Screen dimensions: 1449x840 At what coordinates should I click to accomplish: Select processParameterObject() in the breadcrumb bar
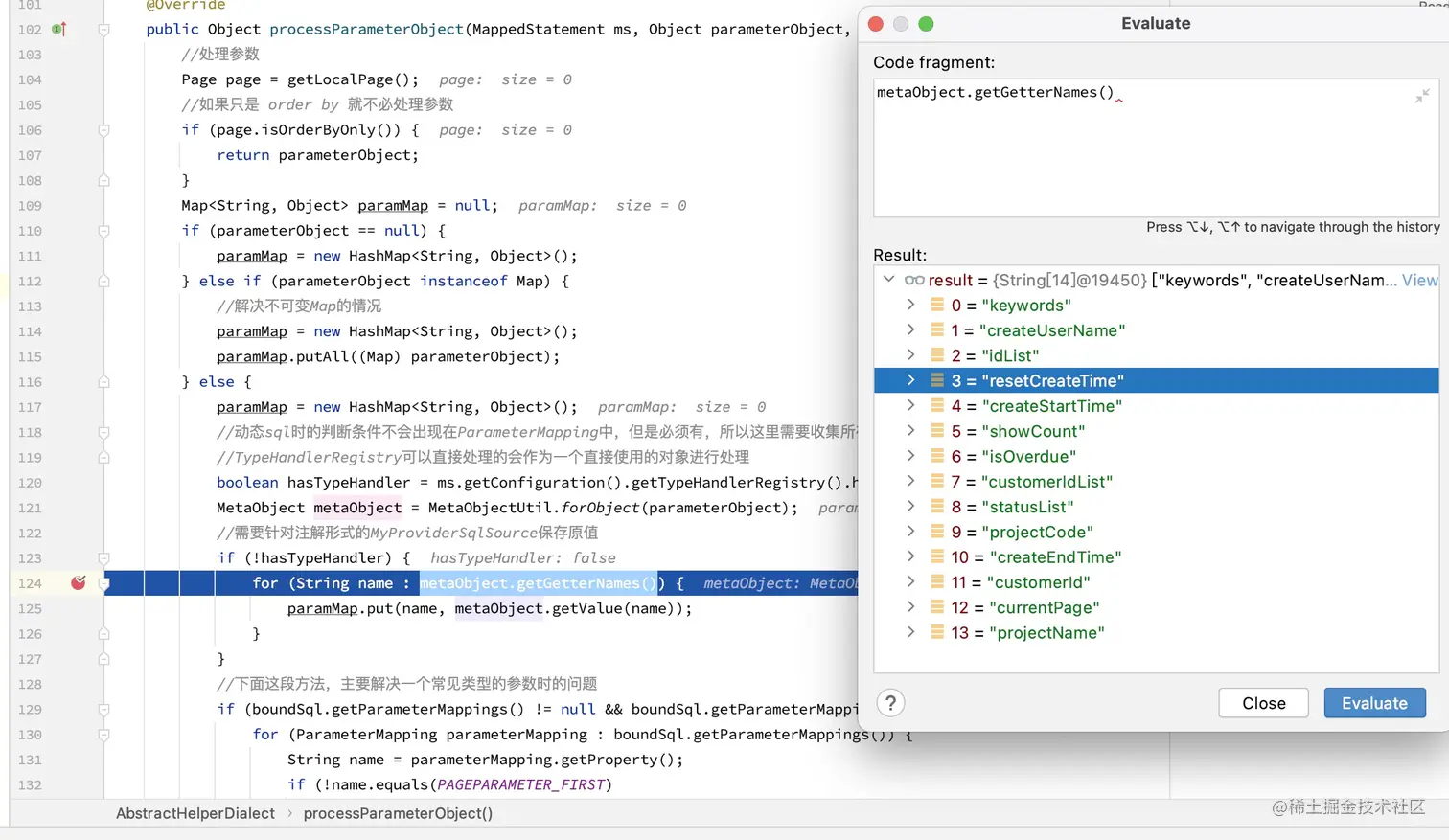point(398,813)
